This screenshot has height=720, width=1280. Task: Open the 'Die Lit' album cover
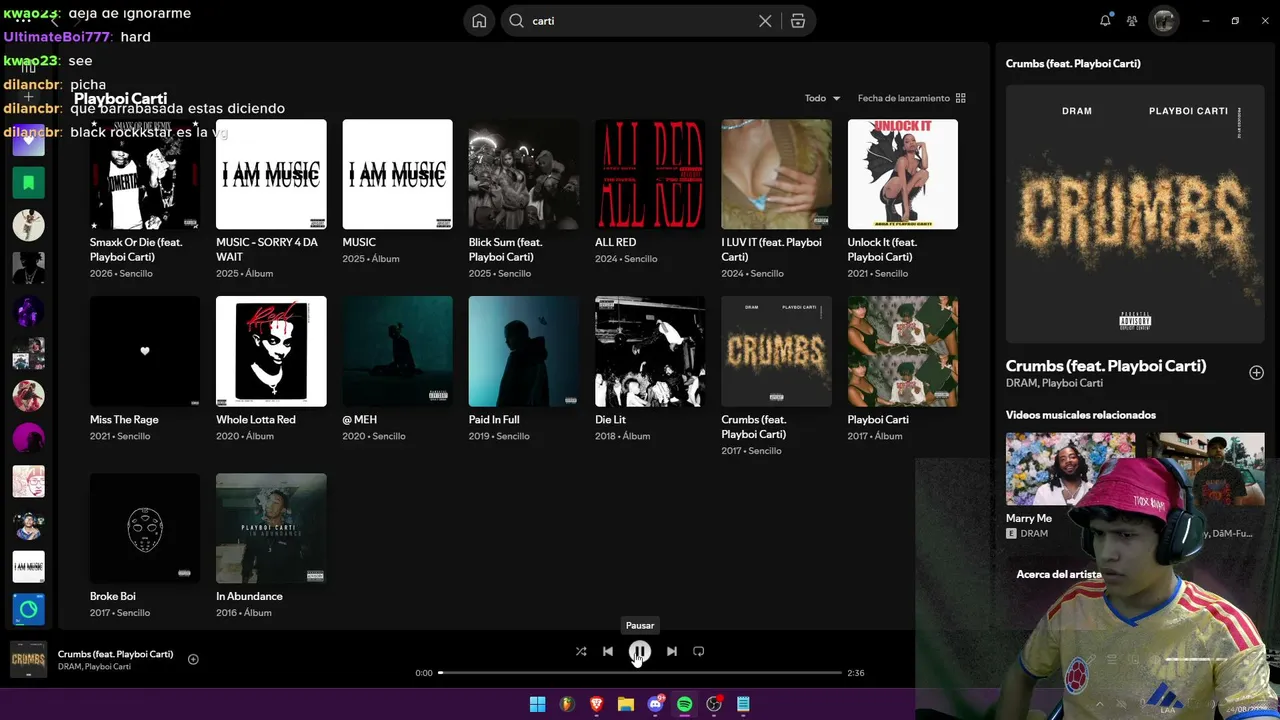(x=650, y=351)
